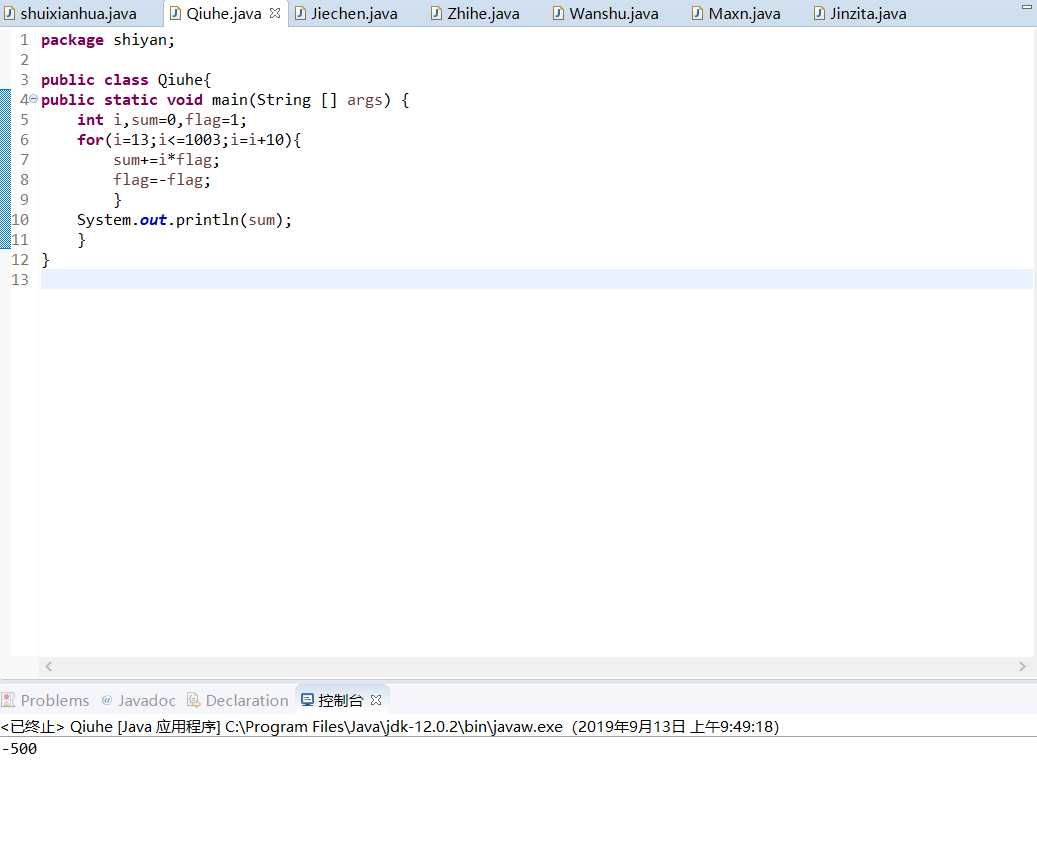The width and height of the screenshot is (1037, 865).
Task: Click the Declaration view icon
Action: click(x=194, y=700)
